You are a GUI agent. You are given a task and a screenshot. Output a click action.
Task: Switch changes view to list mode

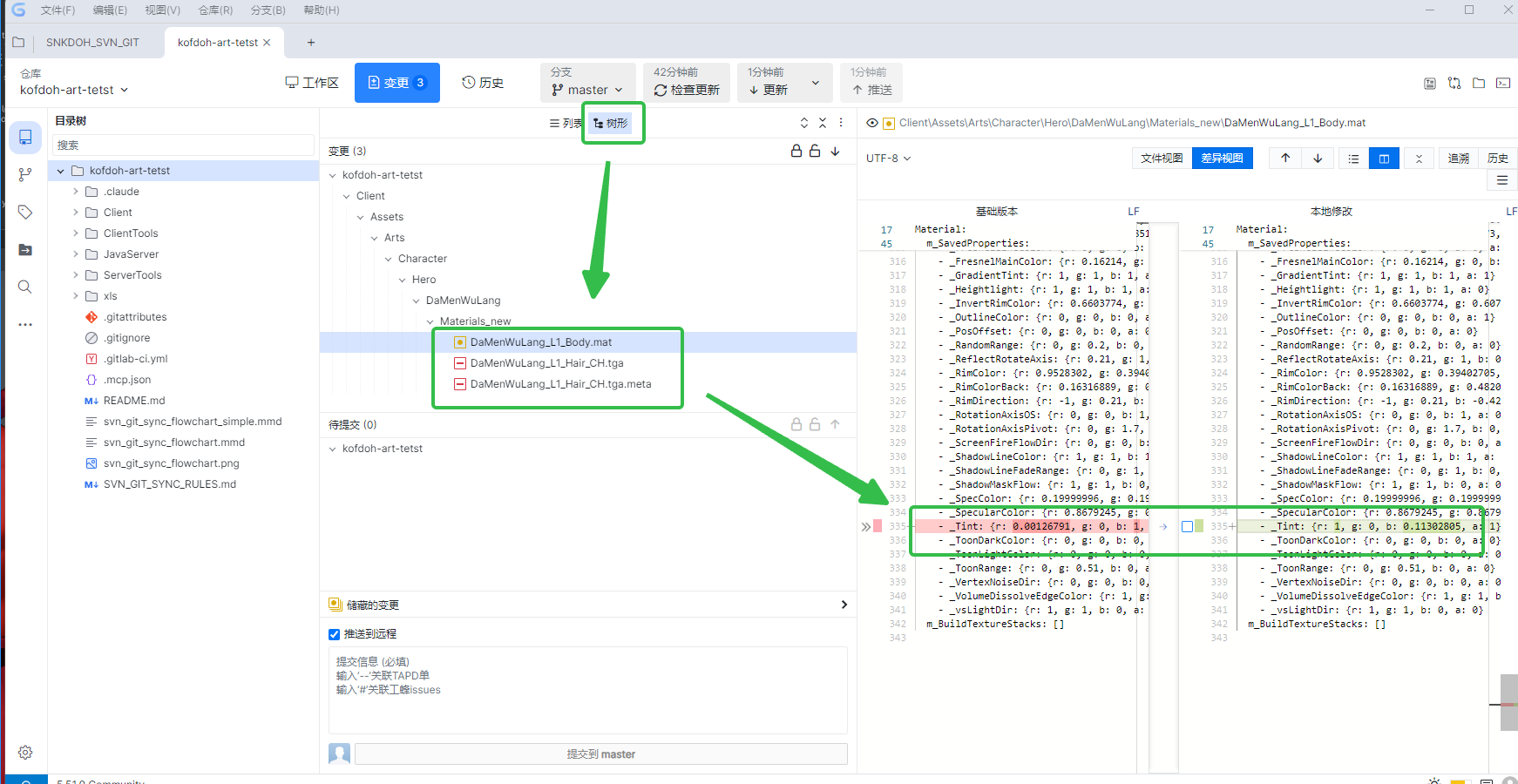tap(566, 123)
